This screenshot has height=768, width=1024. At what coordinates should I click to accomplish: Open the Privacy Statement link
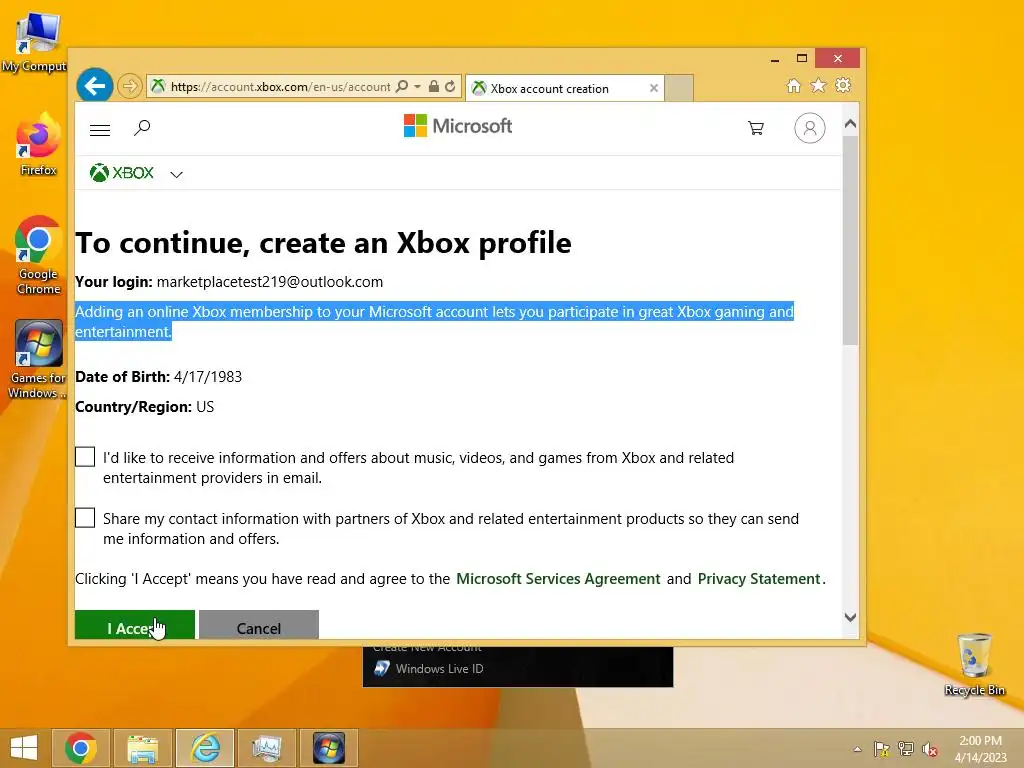pyautogui.click(x=759, y=579)
